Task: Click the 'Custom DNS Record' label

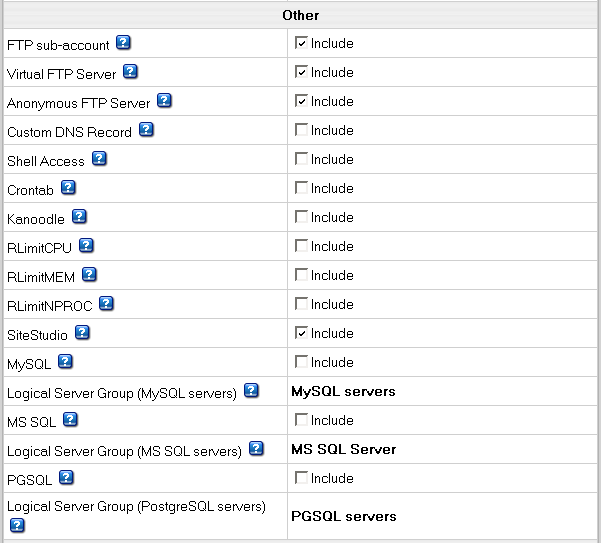Action: click(69, 132)
